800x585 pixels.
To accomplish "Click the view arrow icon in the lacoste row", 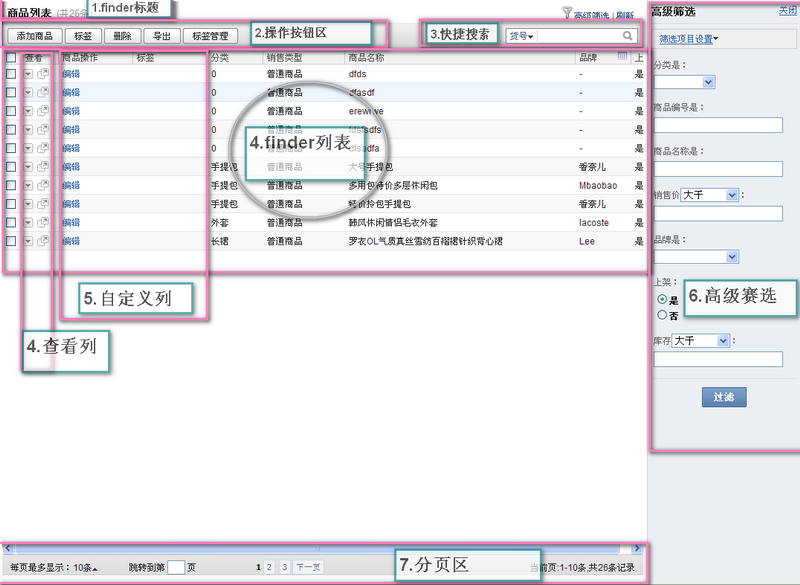I will click(28, 223).
